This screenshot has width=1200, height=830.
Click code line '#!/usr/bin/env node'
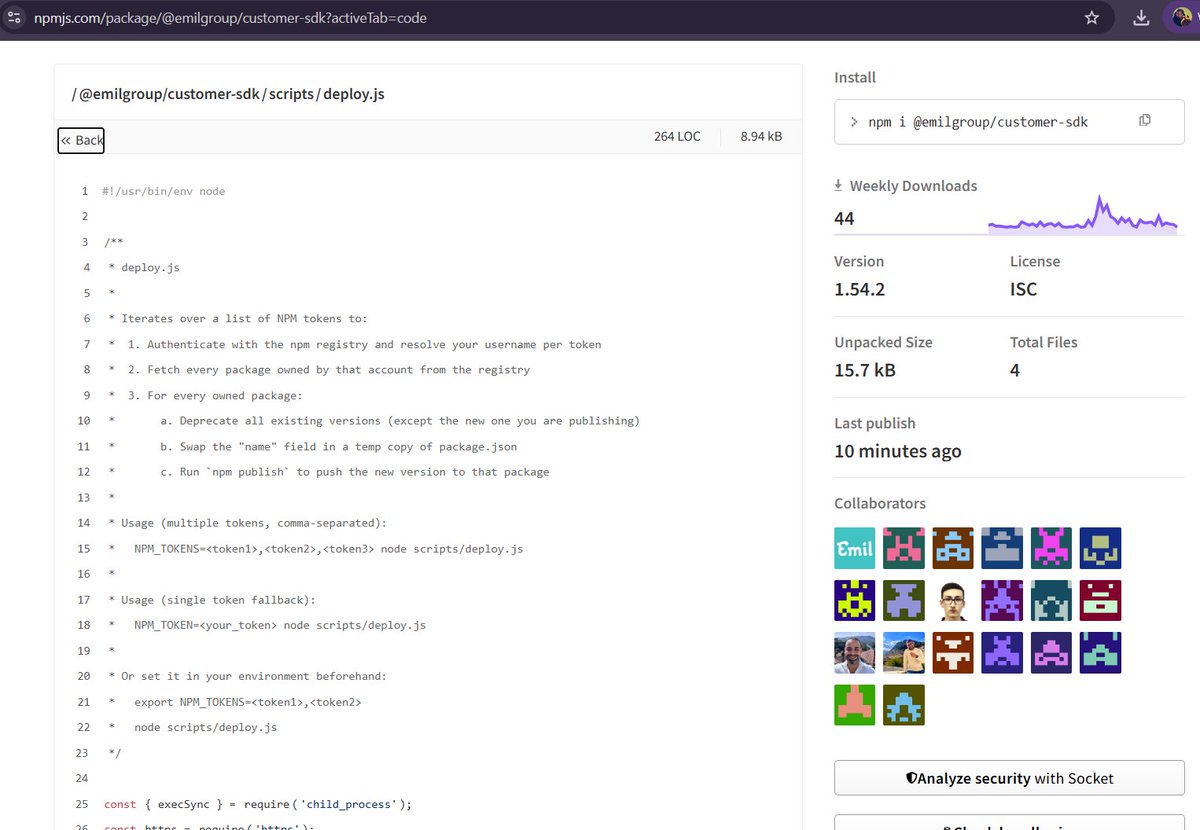(x=164, y=191)
